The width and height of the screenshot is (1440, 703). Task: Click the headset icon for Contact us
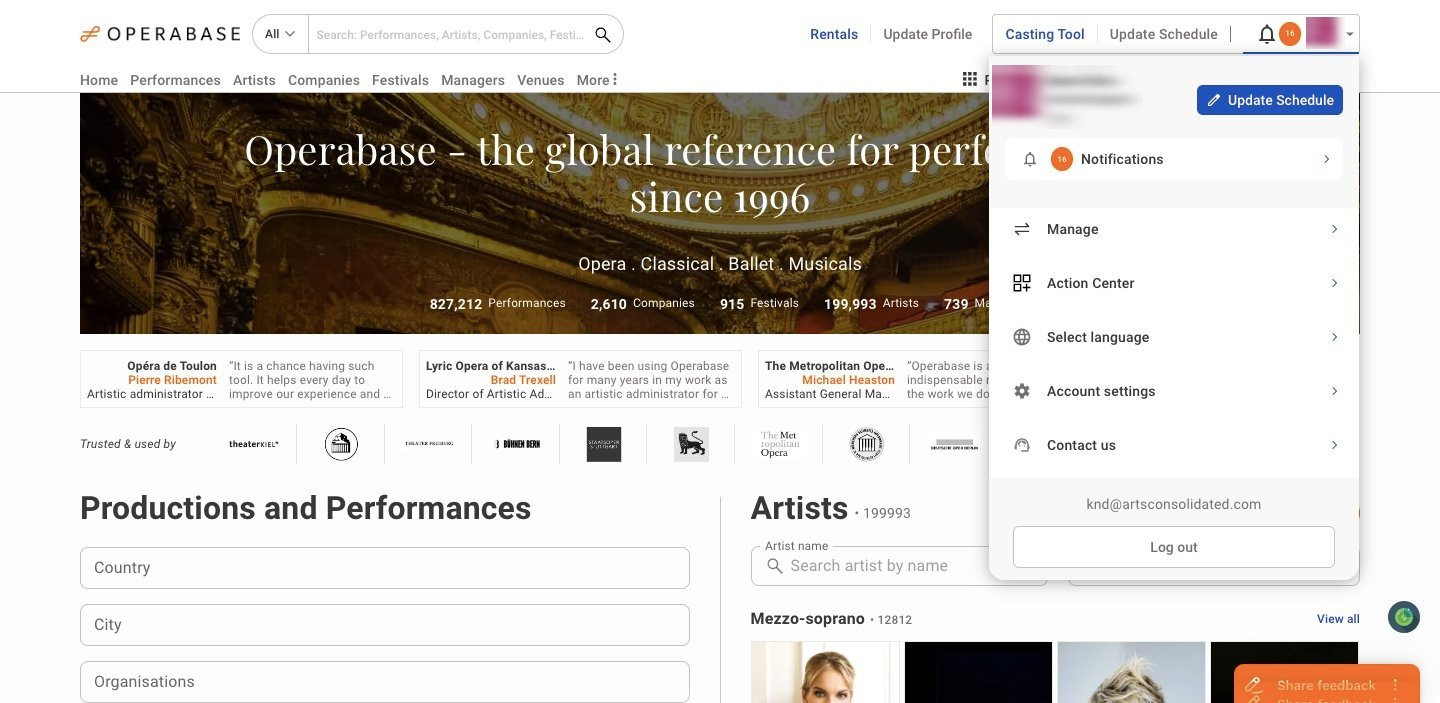click(1022, 445)
